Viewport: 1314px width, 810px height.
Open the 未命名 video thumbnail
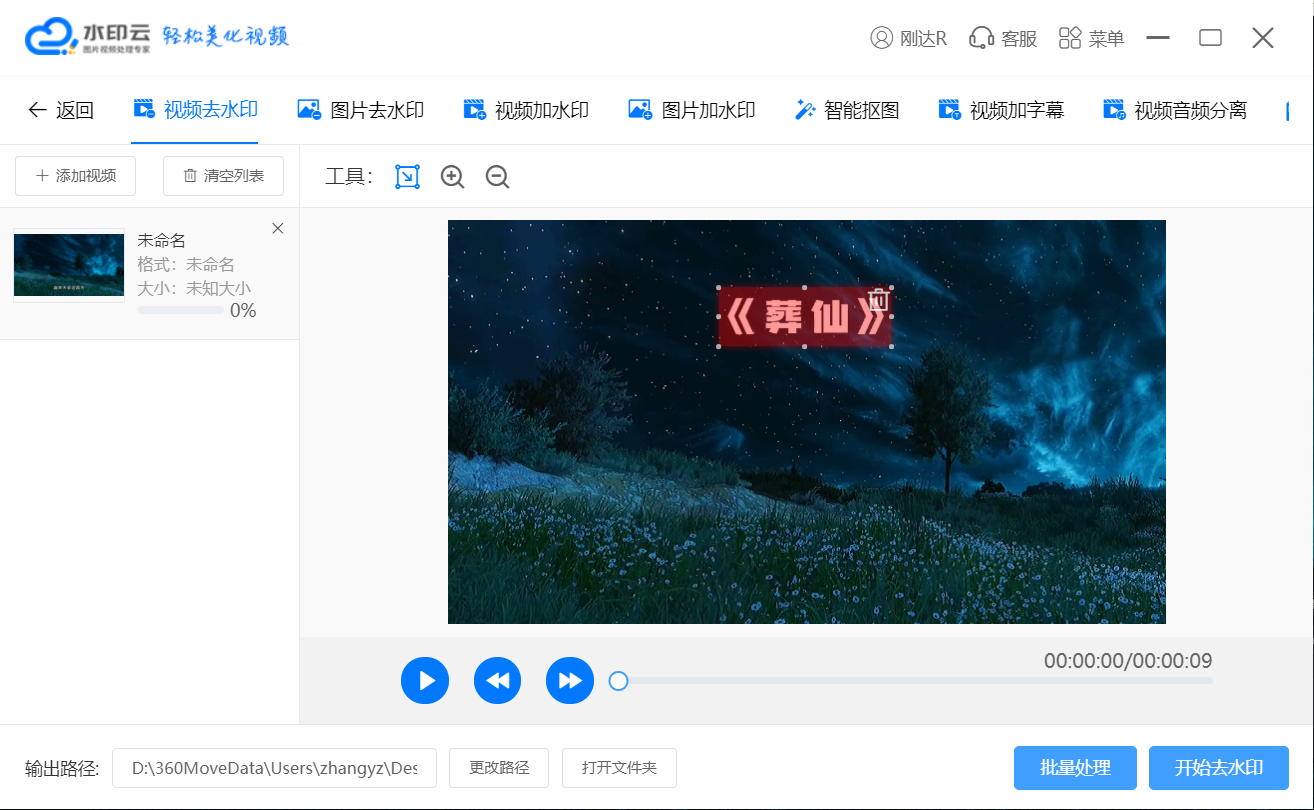(69, 265)
